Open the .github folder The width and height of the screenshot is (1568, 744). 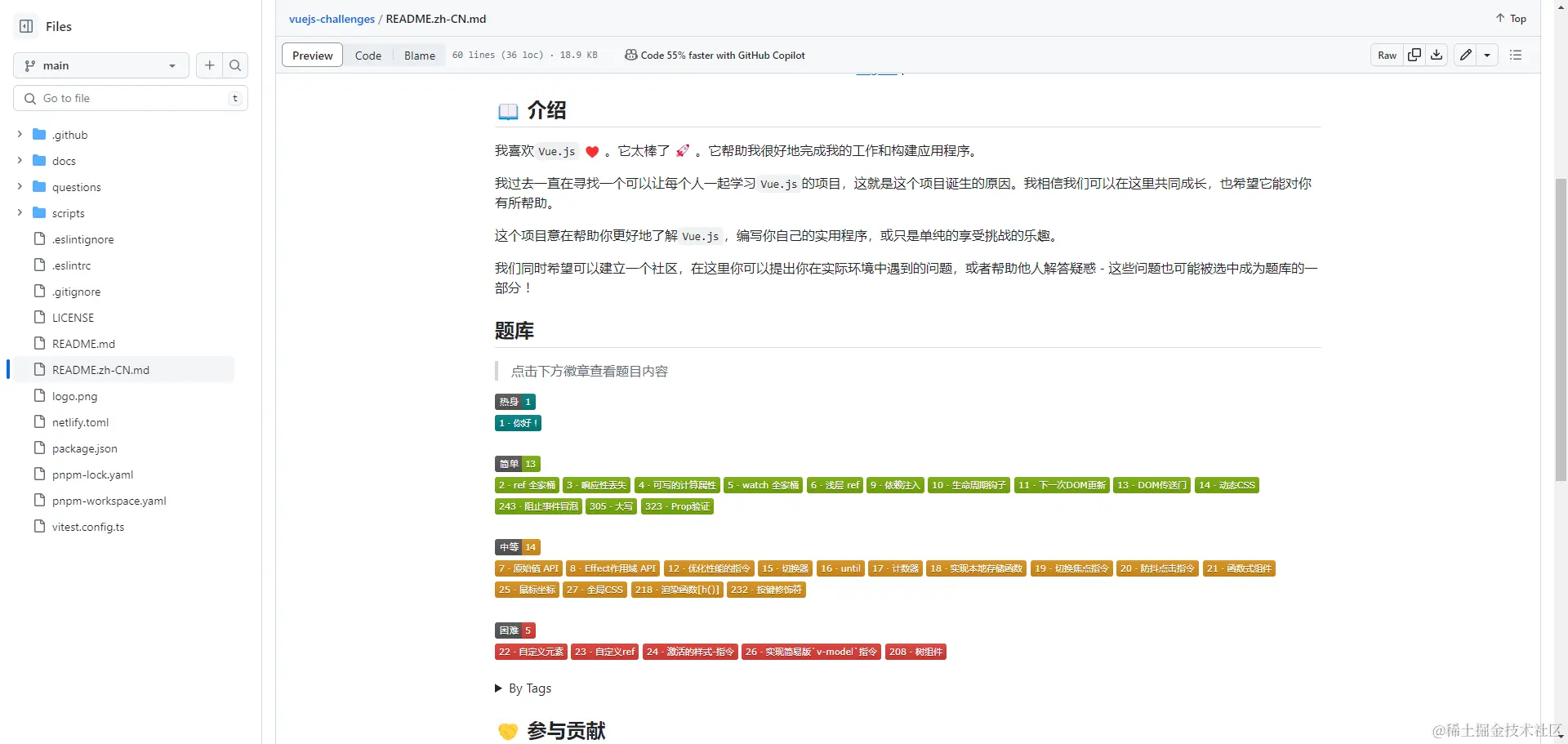(x=70, y=135)
